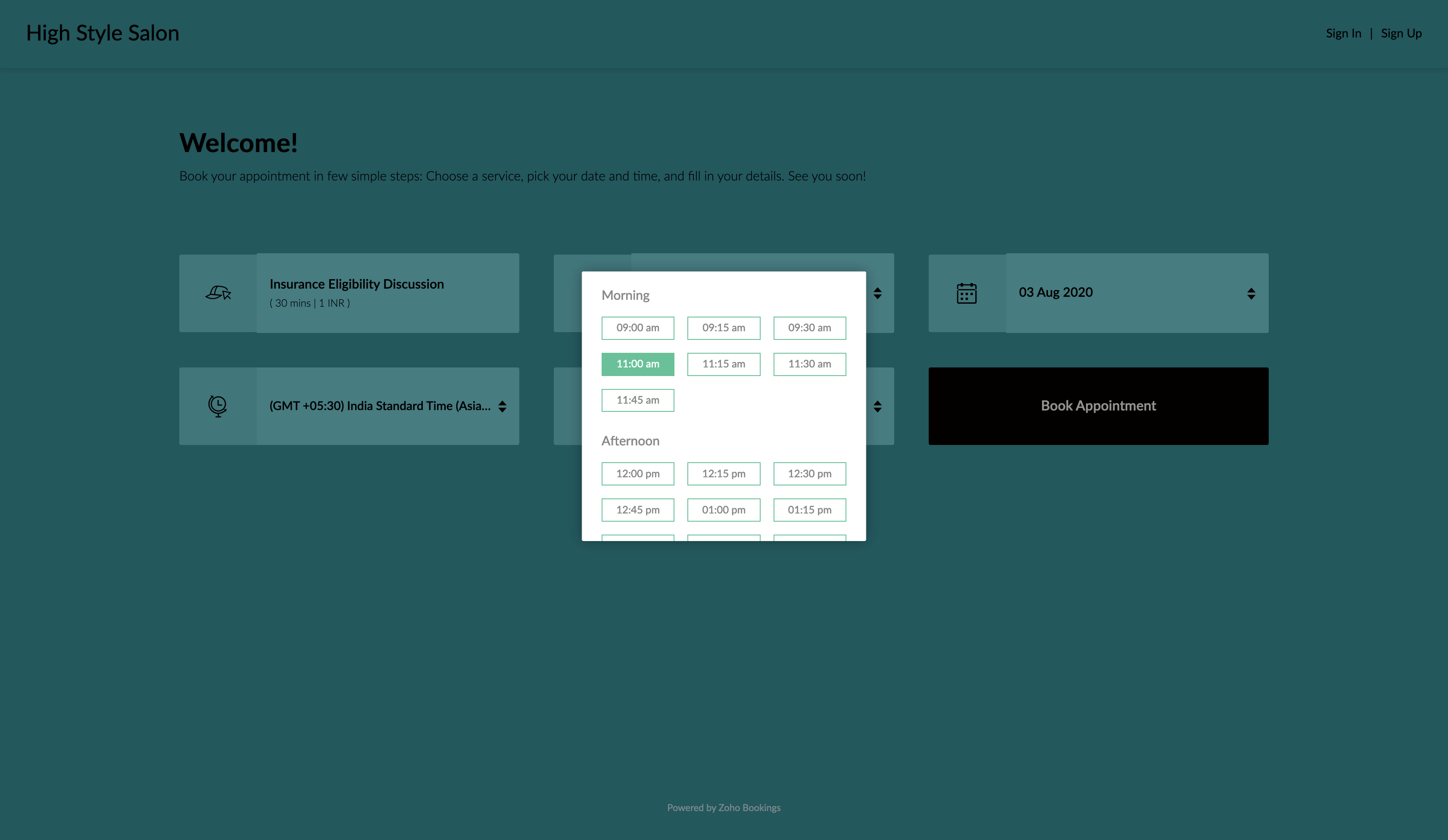This screenshot has height=840, width=1448.
Task: Pick the 12:00 pm afternoon slot
Action: coord(638,473)
